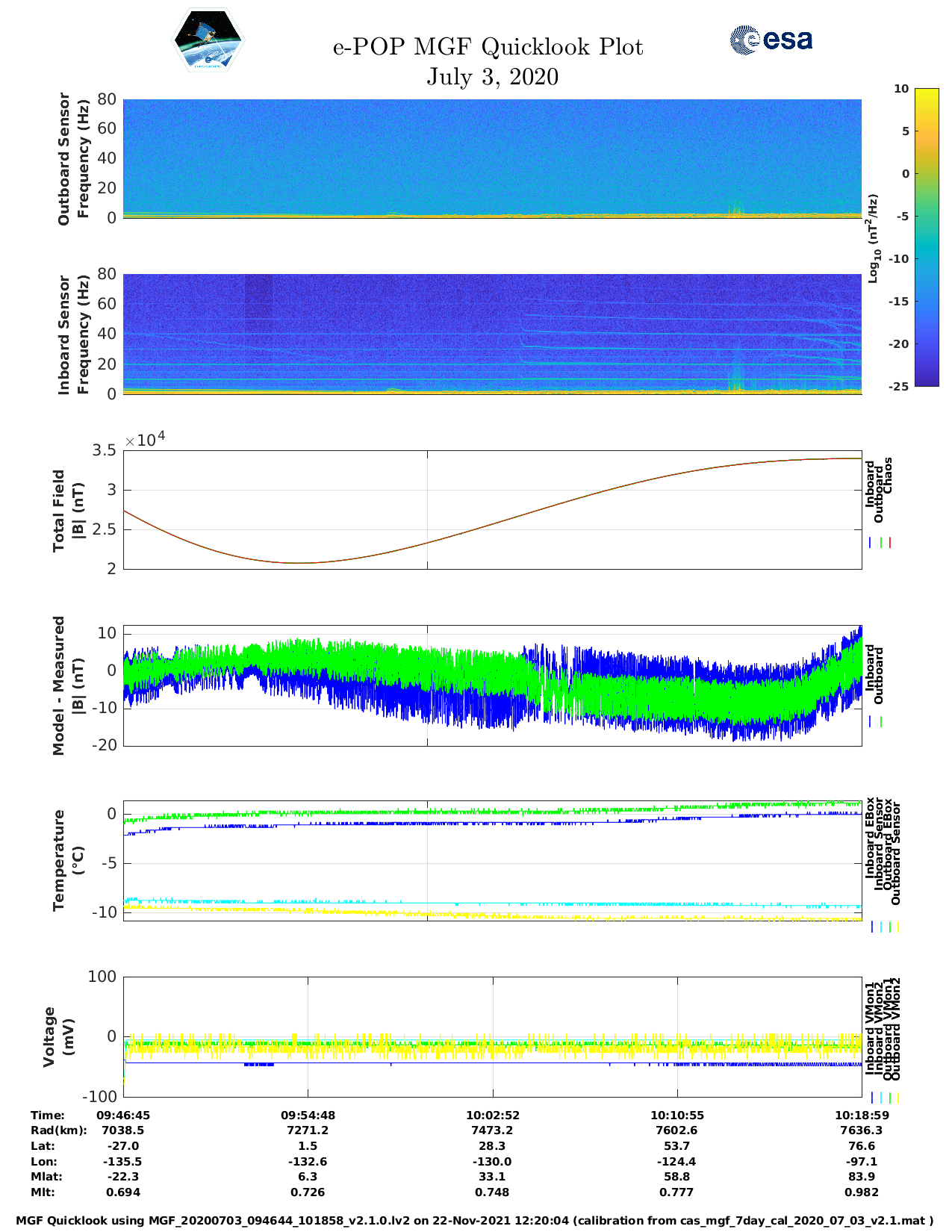Click the Mlt row label
952x1232 pixels.
[43, 1192]
